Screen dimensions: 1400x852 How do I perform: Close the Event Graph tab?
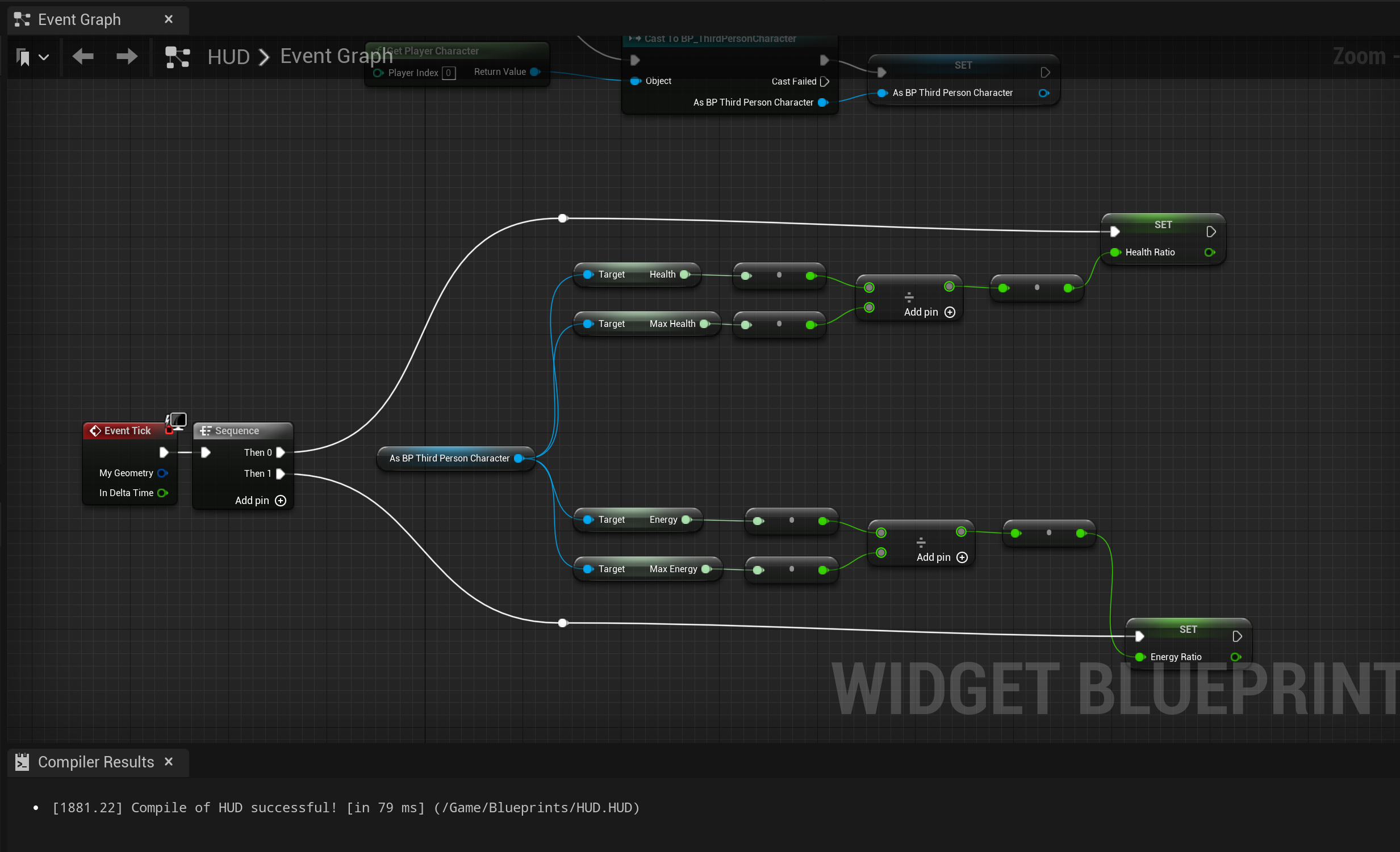click(x=168, y=19)
